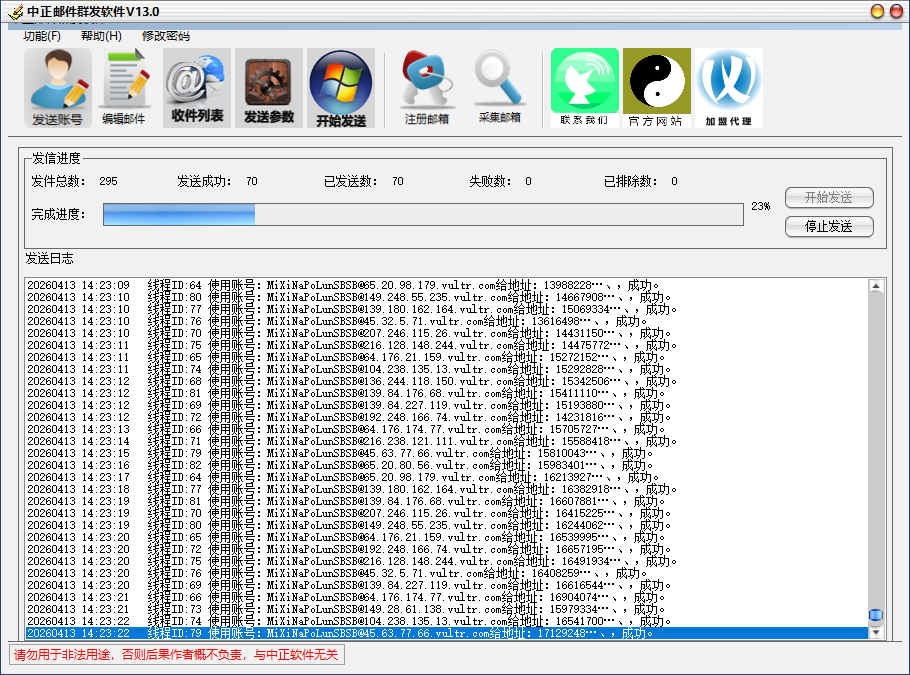Open the 帮助(H) menu

pos(101,36)
